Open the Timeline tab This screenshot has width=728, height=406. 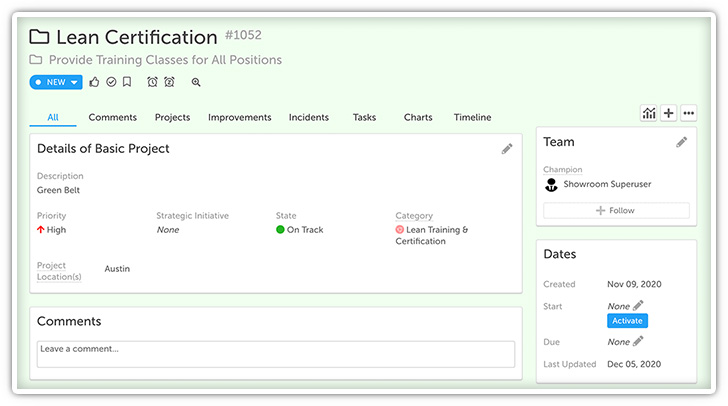pos(472,117)
